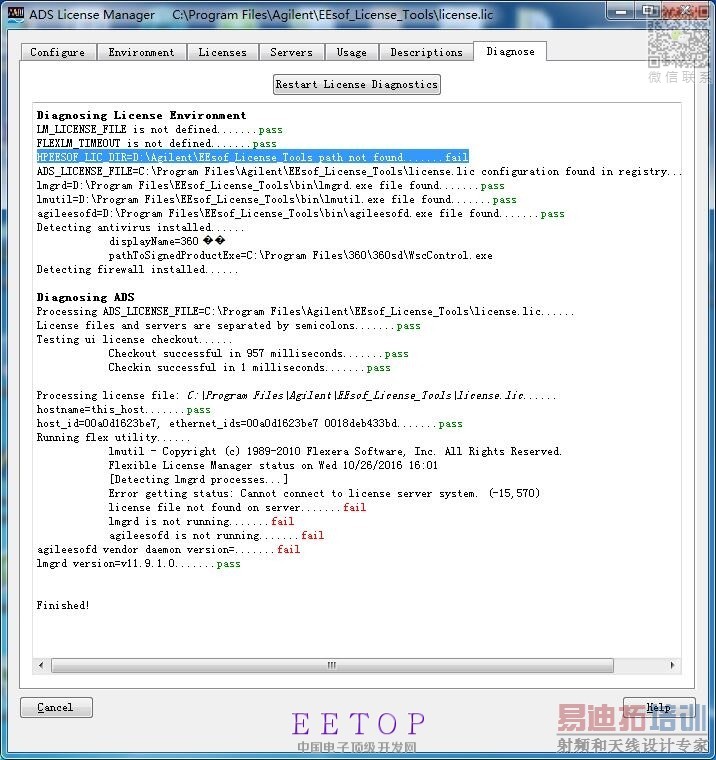Select highlighted HPEESOF_LIC_DIR path not found line
Image resolution: width=716 pixels, height=760 pixels.
tap(253, 157)
